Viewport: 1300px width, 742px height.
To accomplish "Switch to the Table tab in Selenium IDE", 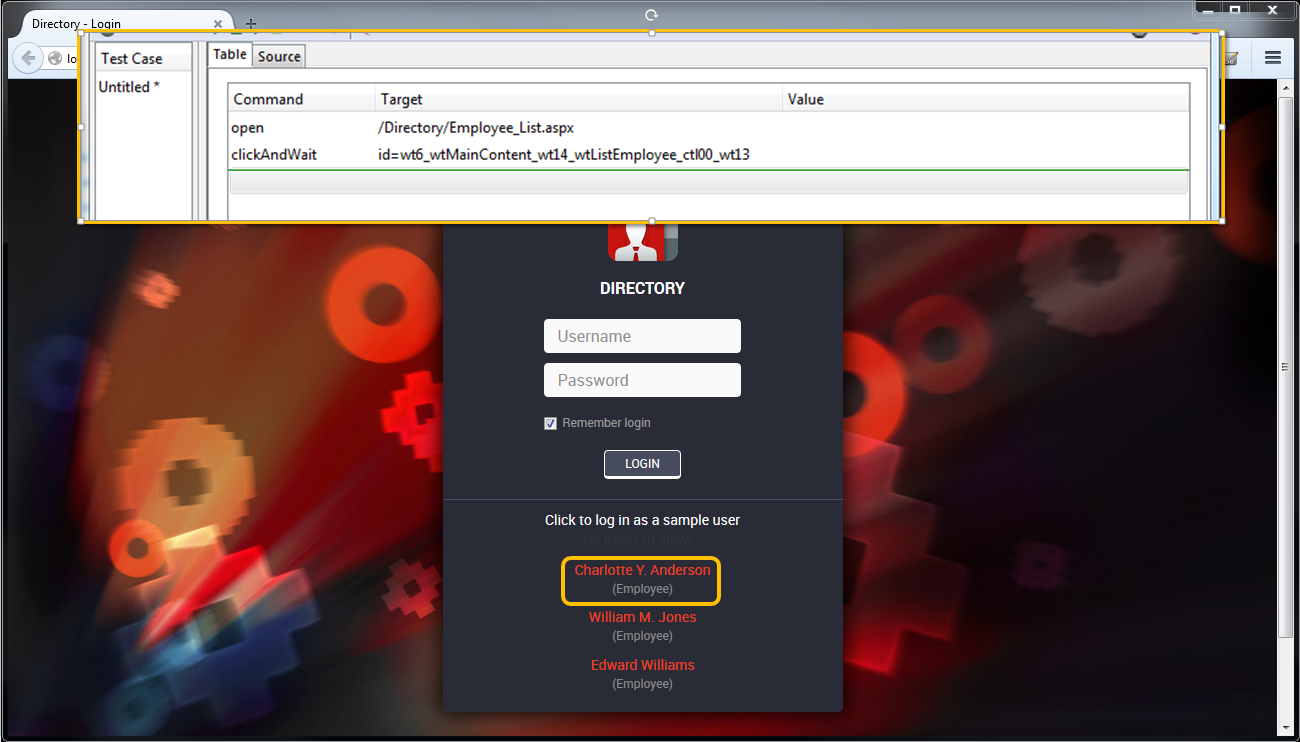I will coord(229,55).
